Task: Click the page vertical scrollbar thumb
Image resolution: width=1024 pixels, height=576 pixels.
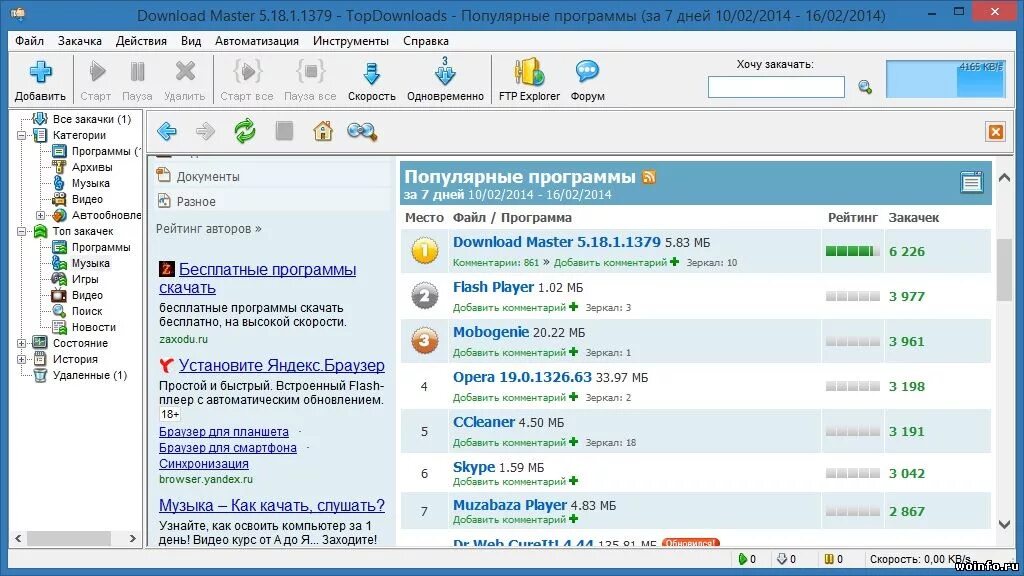Action: tap(1004, 270)
